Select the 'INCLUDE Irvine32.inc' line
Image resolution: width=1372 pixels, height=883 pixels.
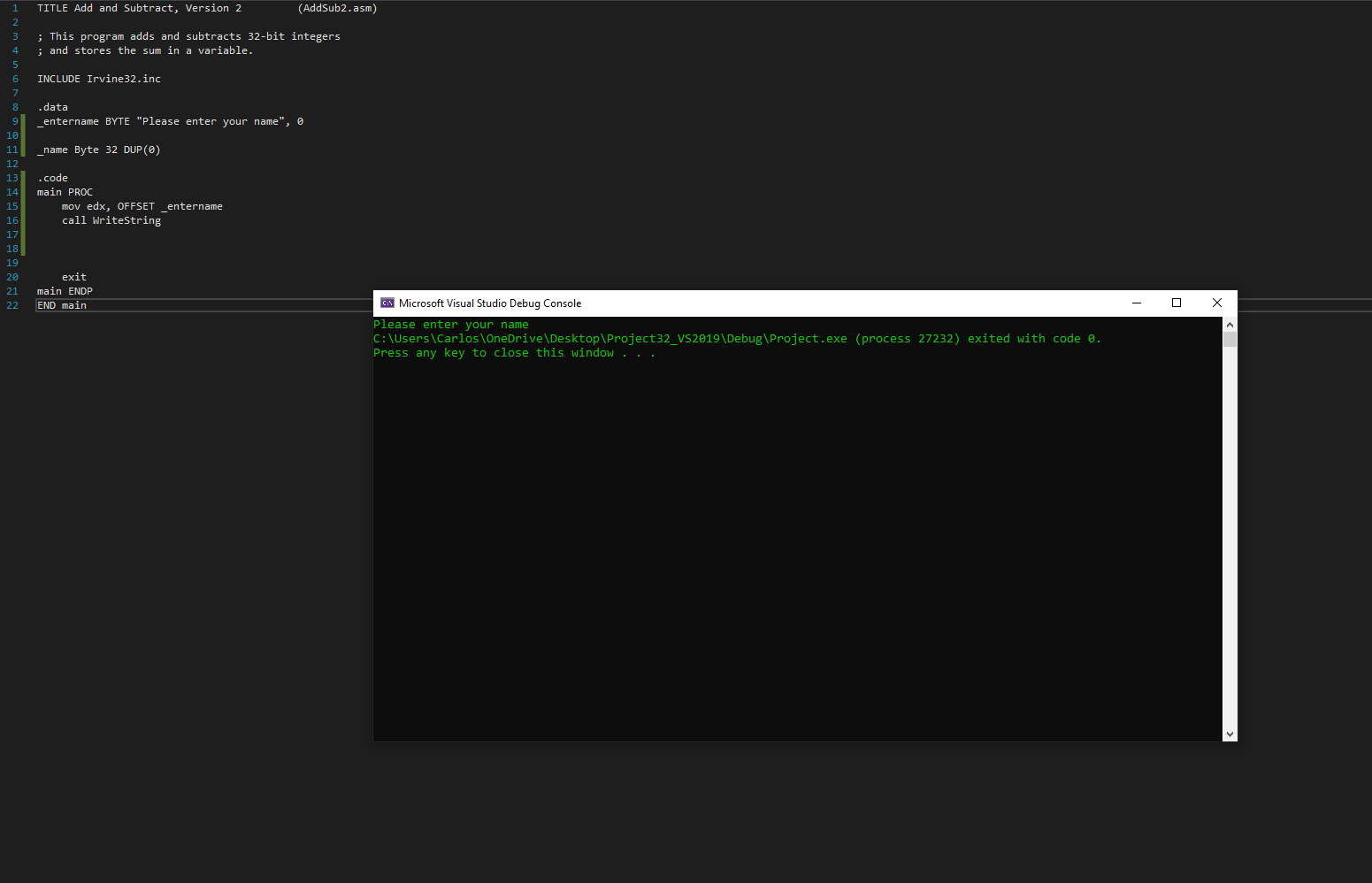coord(98,78)
